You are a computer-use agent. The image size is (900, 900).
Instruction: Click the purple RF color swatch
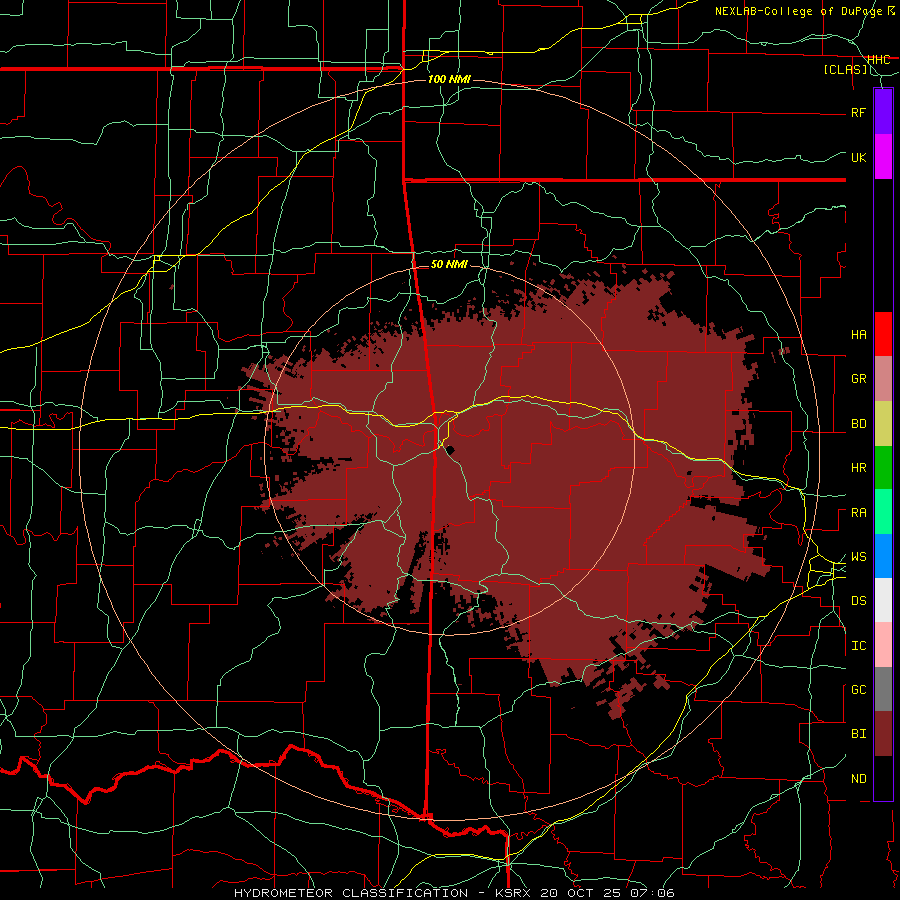point(883,112)
